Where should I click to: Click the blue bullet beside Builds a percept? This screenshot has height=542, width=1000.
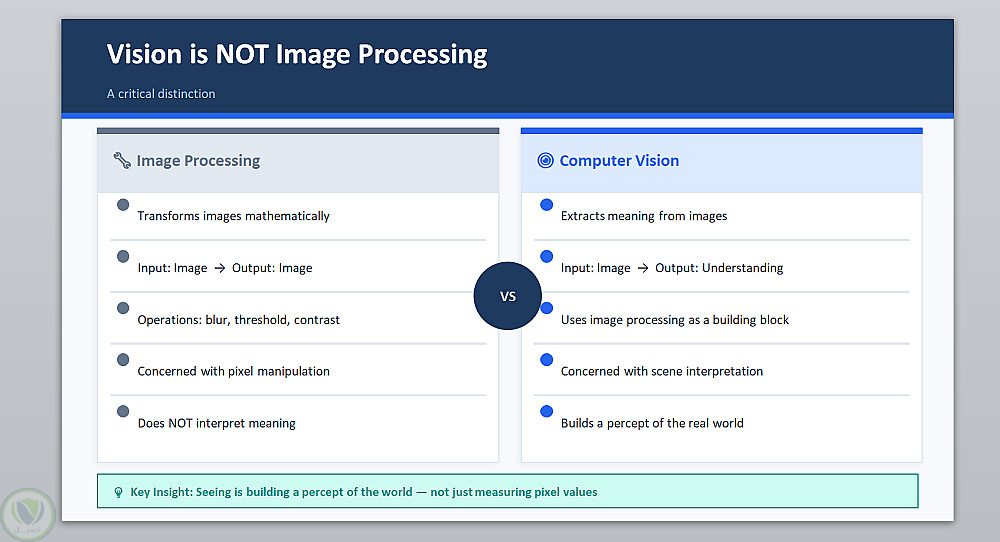(x=546, y=411)
